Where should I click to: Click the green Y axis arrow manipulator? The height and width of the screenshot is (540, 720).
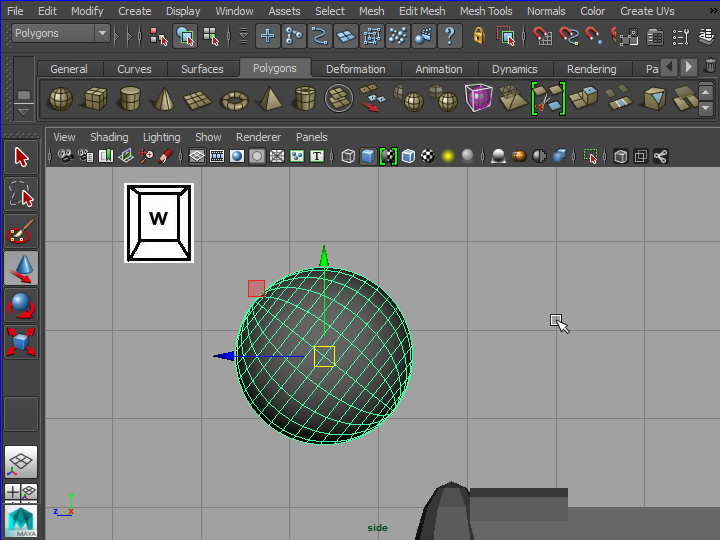pyautogui.click(x=324, y=257)
